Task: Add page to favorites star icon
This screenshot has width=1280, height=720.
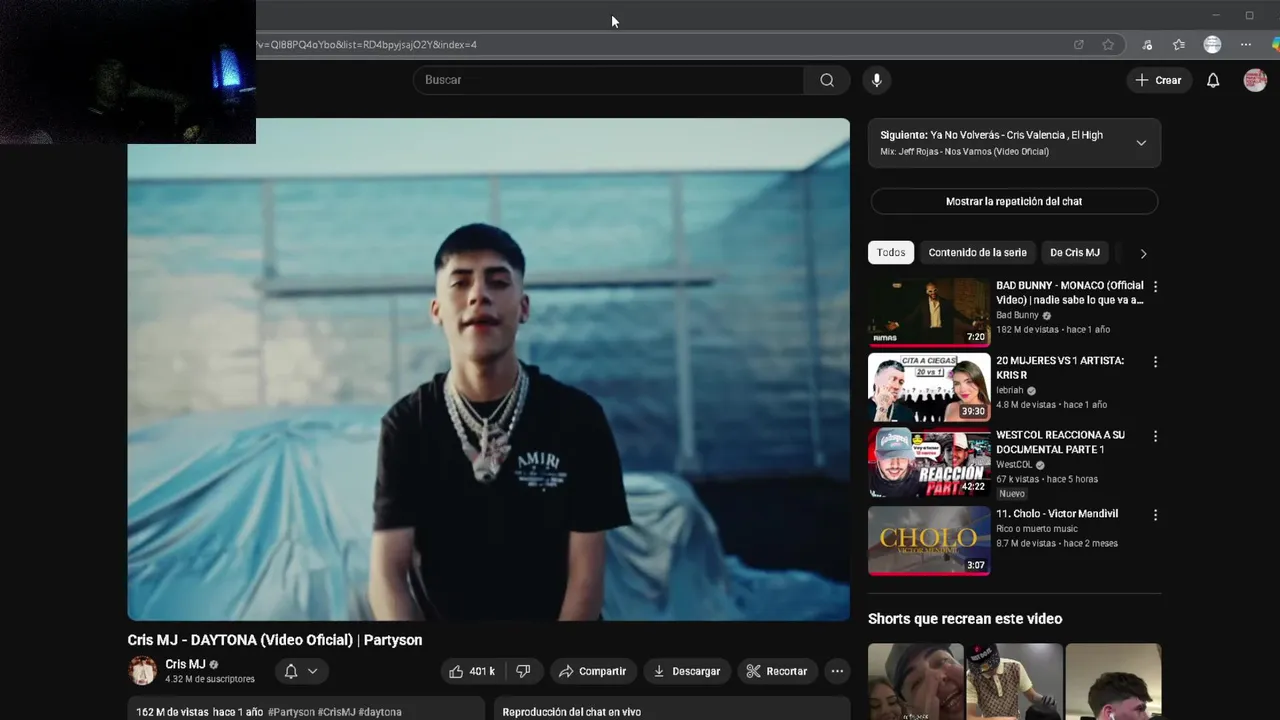Action: point(1108,44)
